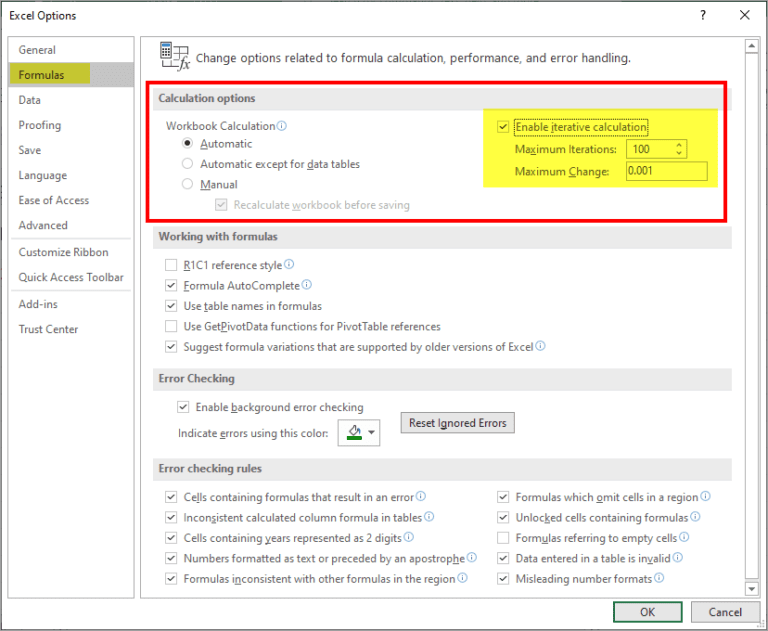Viewport: 768px width, 631px height.
Task: Open the Add-ins options category
Action: click(x=71, y=304)
